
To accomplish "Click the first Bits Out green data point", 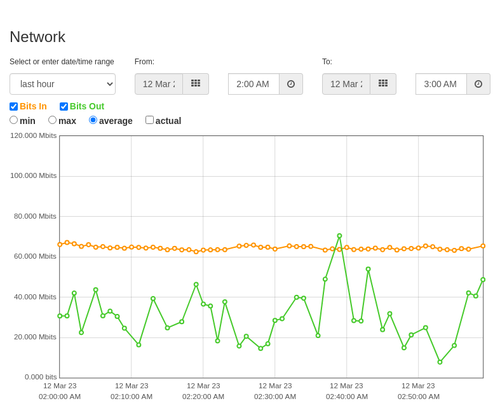I will pos(60,316).
